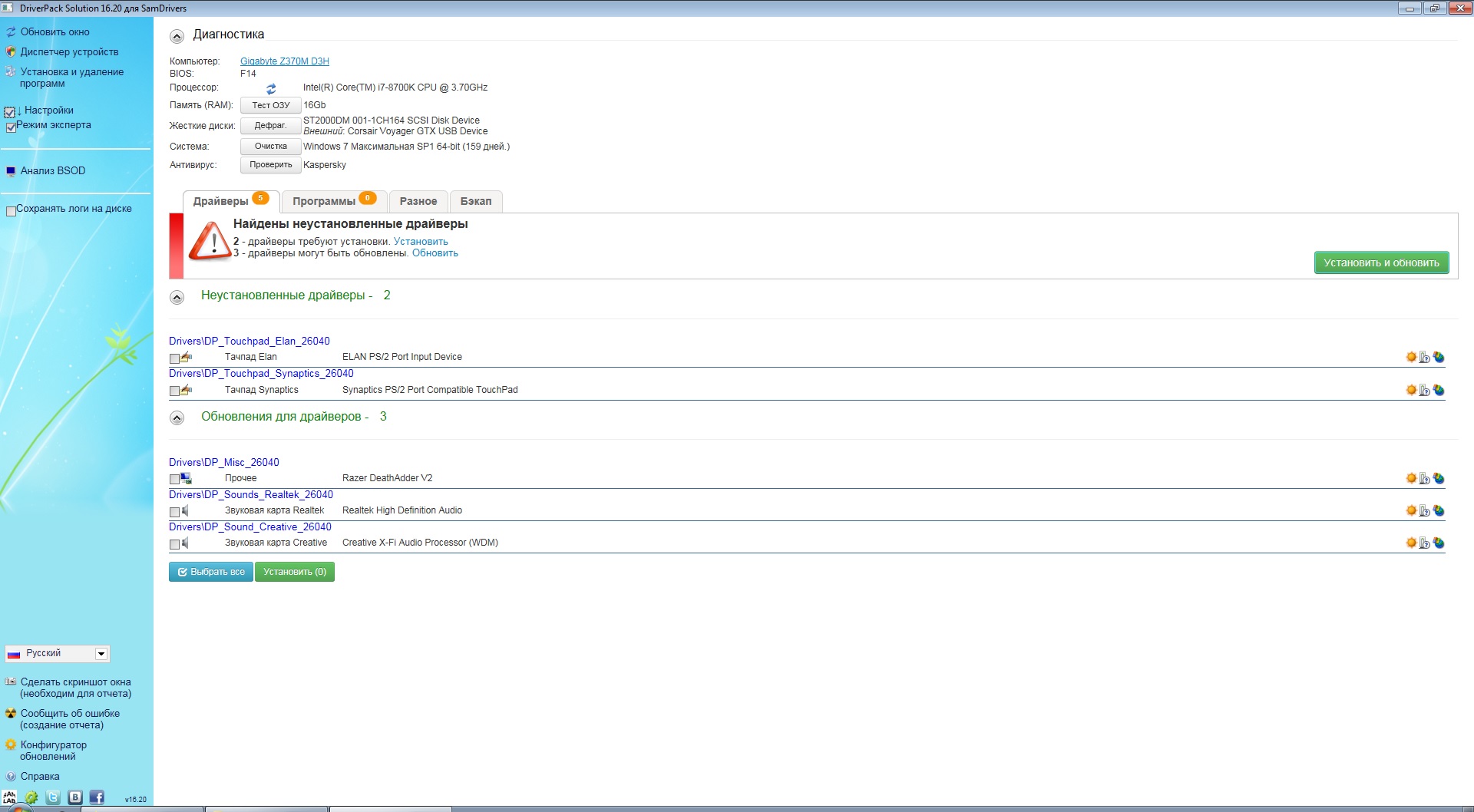Open the Русский language dropdown
1474x812 pixels.
(58, 653)
